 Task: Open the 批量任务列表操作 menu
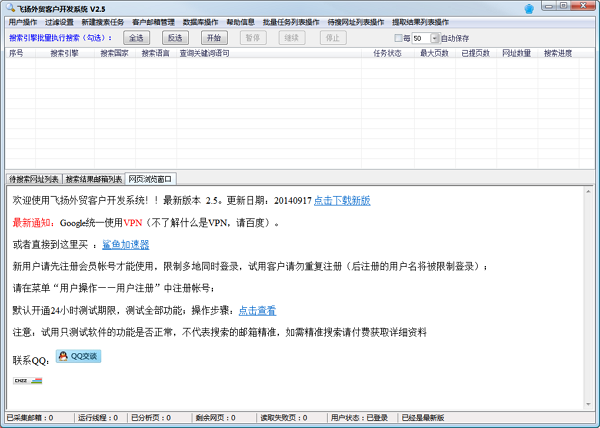(291, 22)
